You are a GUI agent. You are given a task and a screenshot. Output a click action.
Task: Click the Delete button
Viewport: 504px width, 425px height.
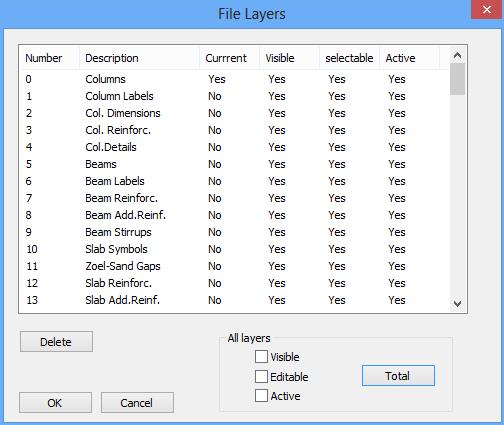pos(56,342)
